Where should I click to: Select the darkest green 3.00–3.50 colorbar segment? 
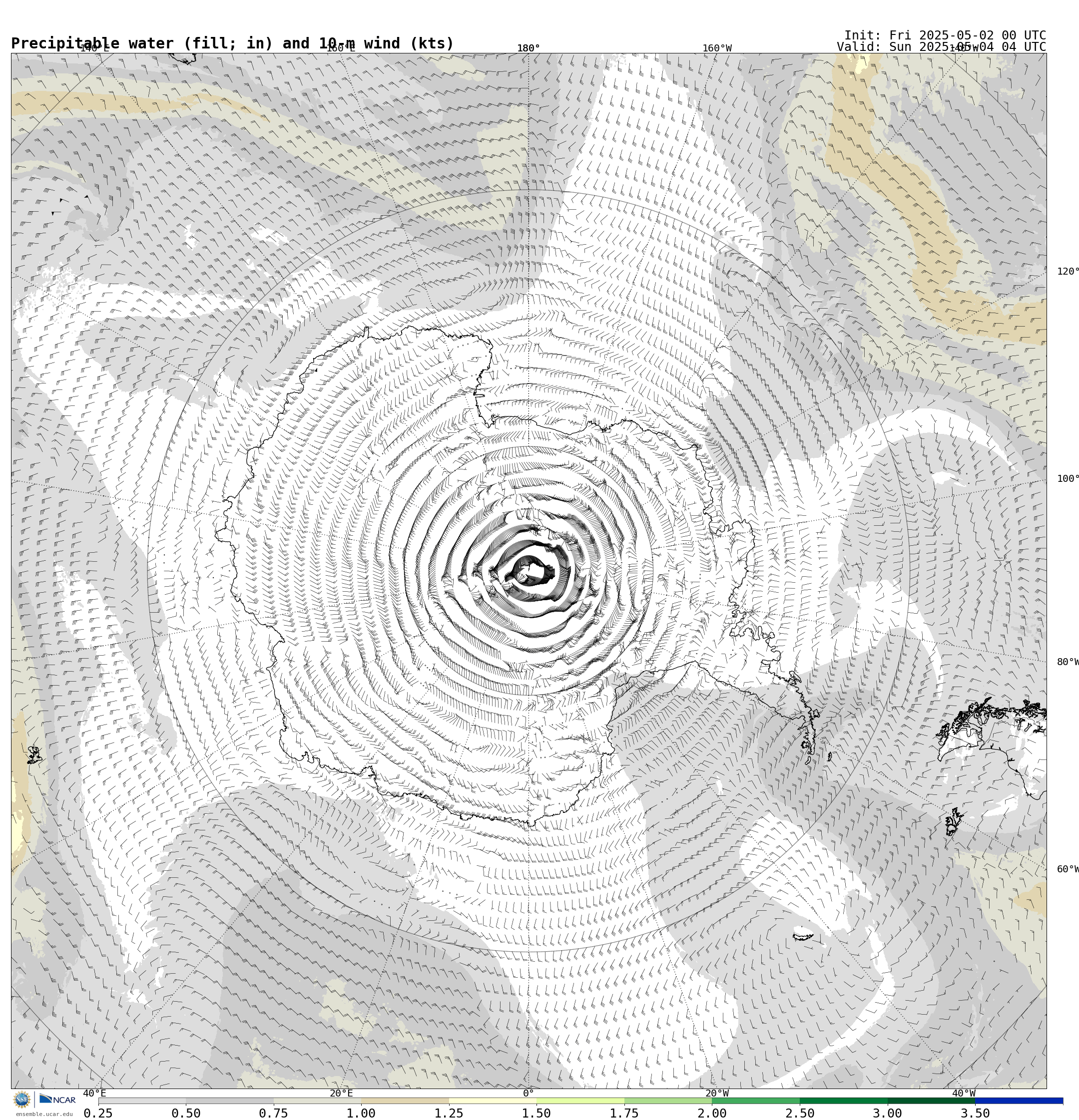pyautogui.click(x=932, y=1101)
